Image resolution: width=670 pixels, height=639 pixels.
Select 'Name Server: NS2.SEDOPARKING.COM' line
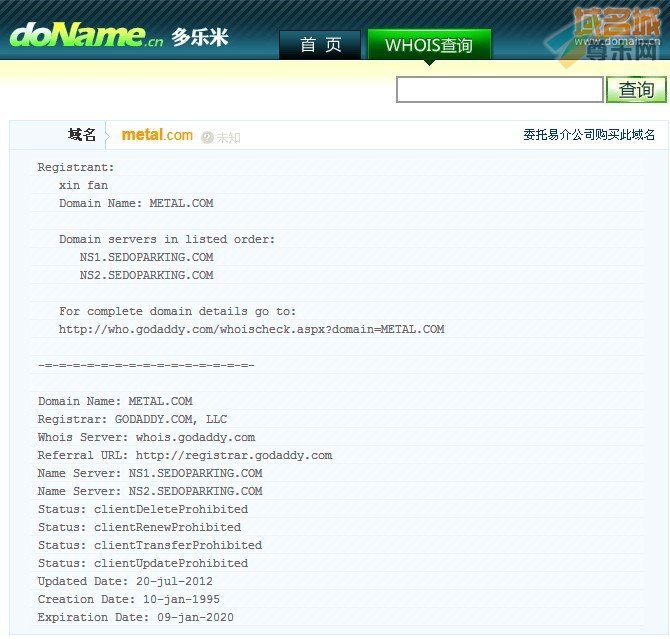[150, 491]
